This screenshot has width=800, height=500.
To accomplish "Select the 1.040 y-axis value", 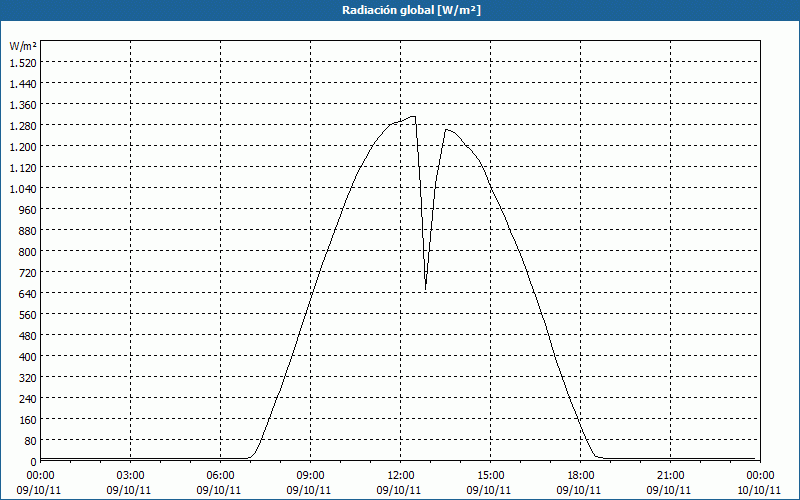I will (x=23, y=188).
